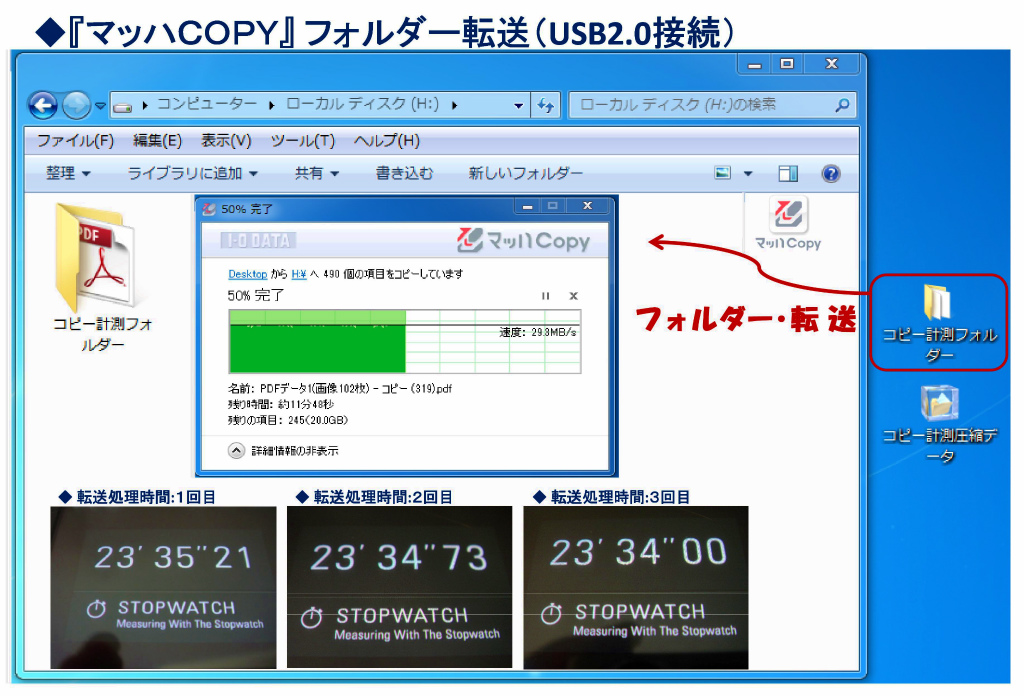This screenshot has height=696, width=1024.
Task: Cancel the copy with the small x icon
Action: coord(573,296)
